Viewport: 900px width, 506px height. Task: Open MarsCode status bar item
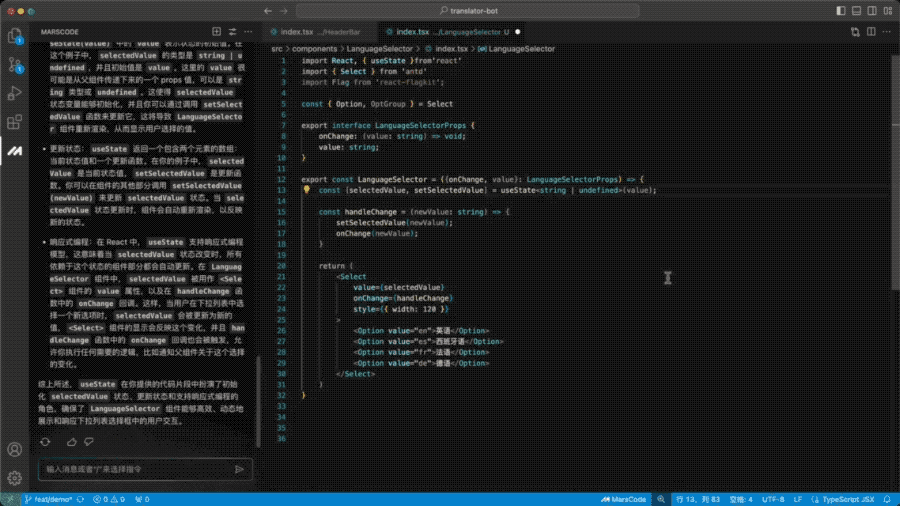tap(623, 499)
